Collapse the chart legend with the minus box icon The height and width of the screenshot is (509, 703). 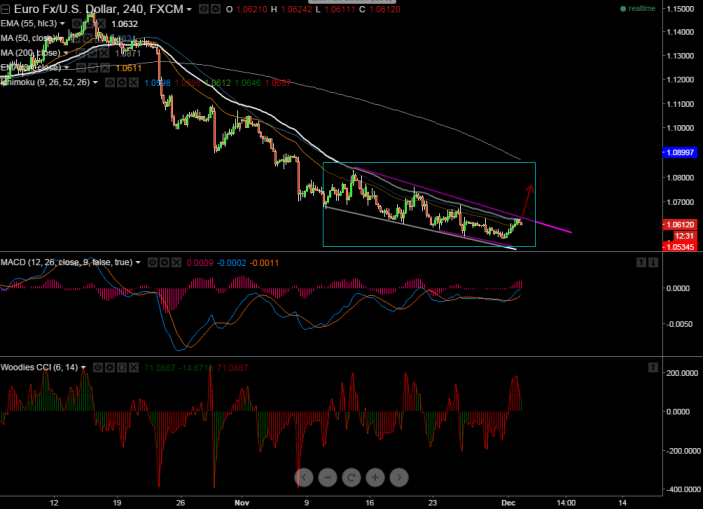coord(5,9)
